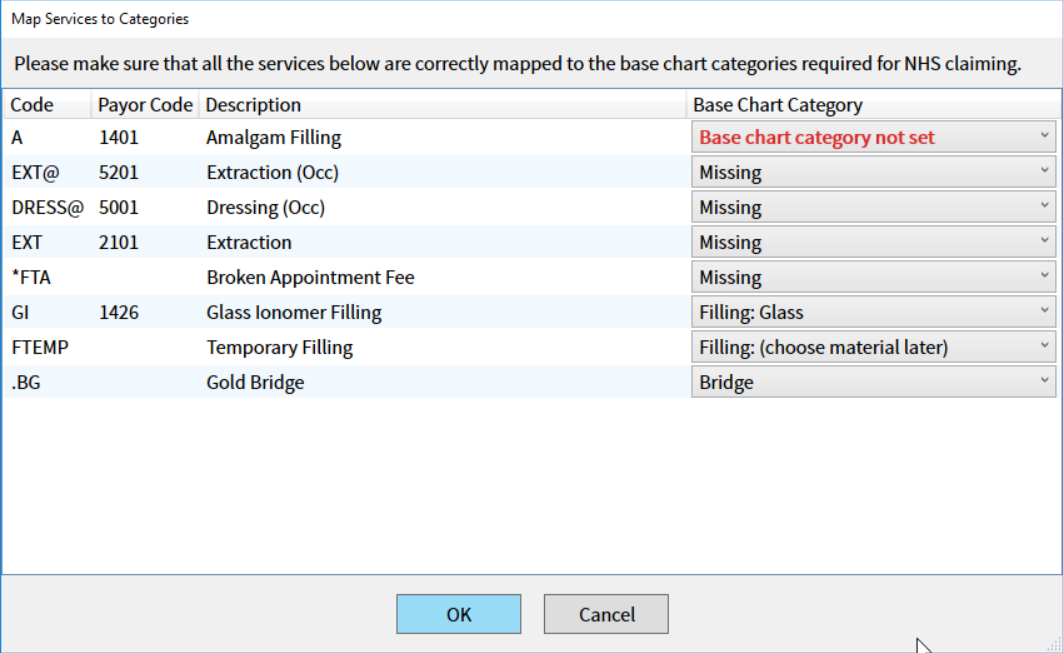Click the OK button
1063x653 pixels.
459,614
